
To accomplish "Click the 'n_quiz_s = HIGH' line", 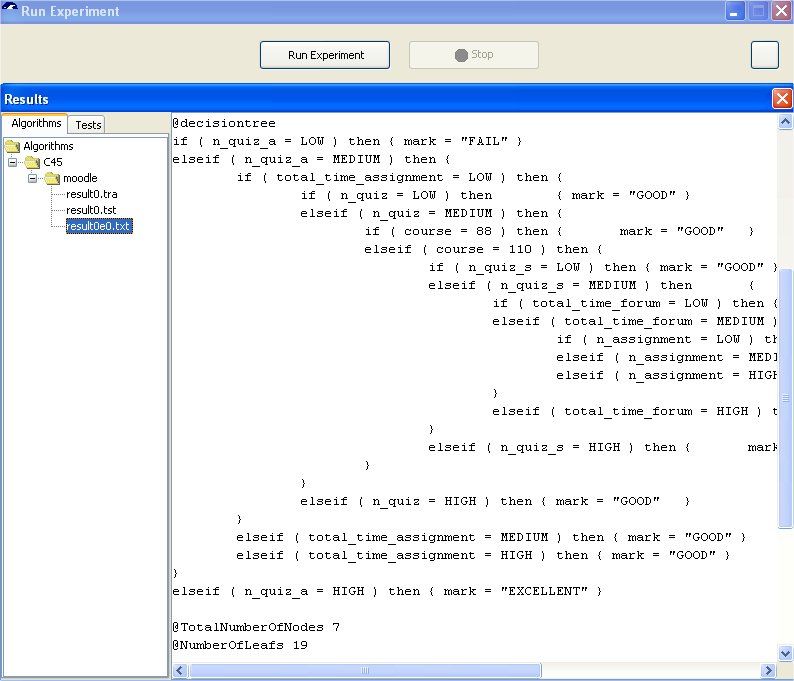I will [x=603, y=447].
